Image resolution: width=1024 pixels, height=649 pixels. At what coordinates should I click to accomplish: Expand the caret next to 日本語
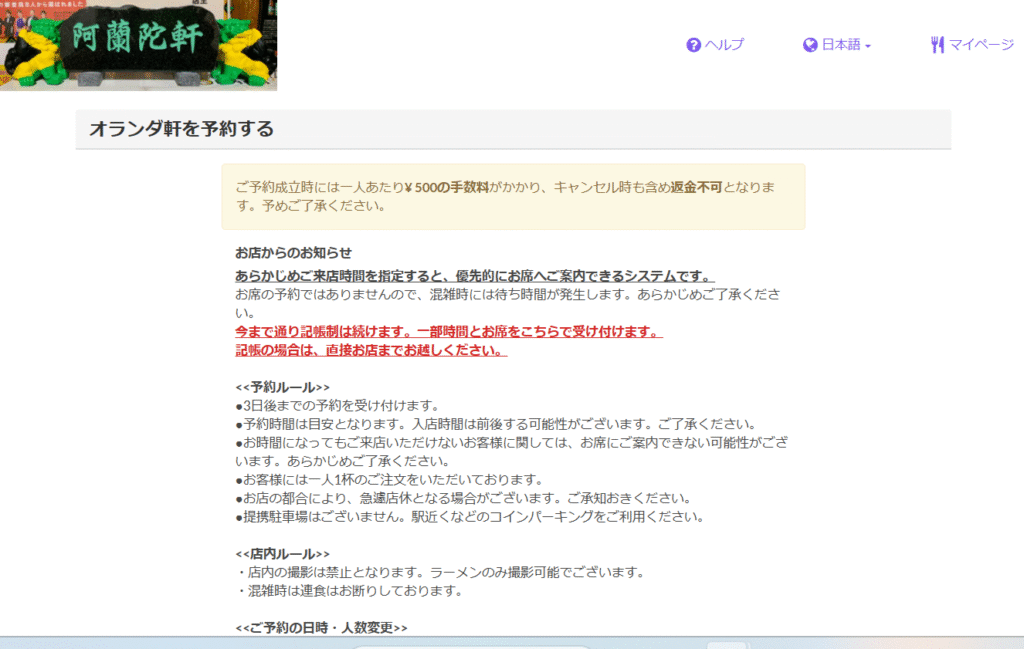tap(868, 46)
